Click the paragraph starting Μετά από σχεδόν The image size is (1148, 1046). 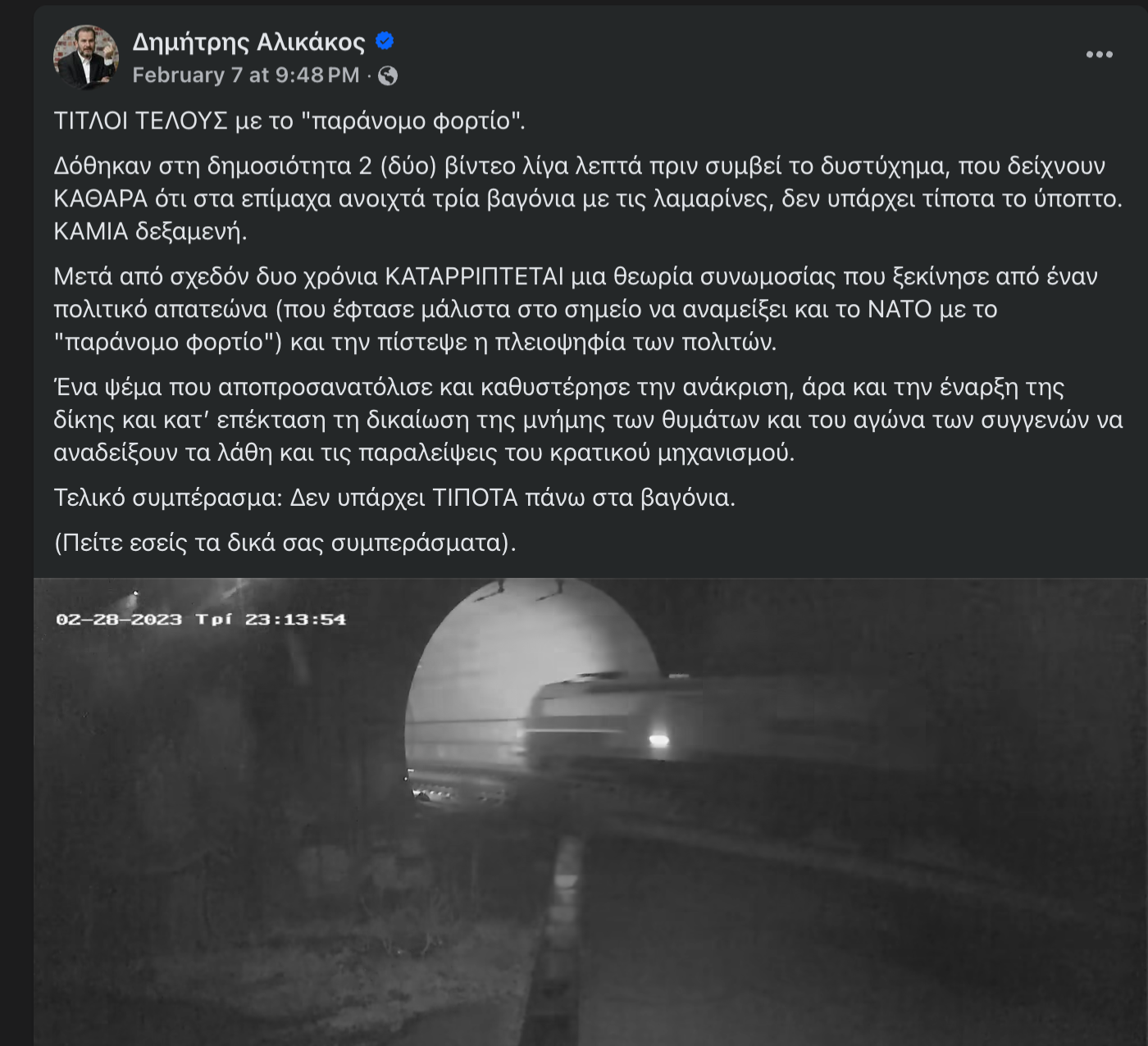pyautogui.click(x=576, y=309)
